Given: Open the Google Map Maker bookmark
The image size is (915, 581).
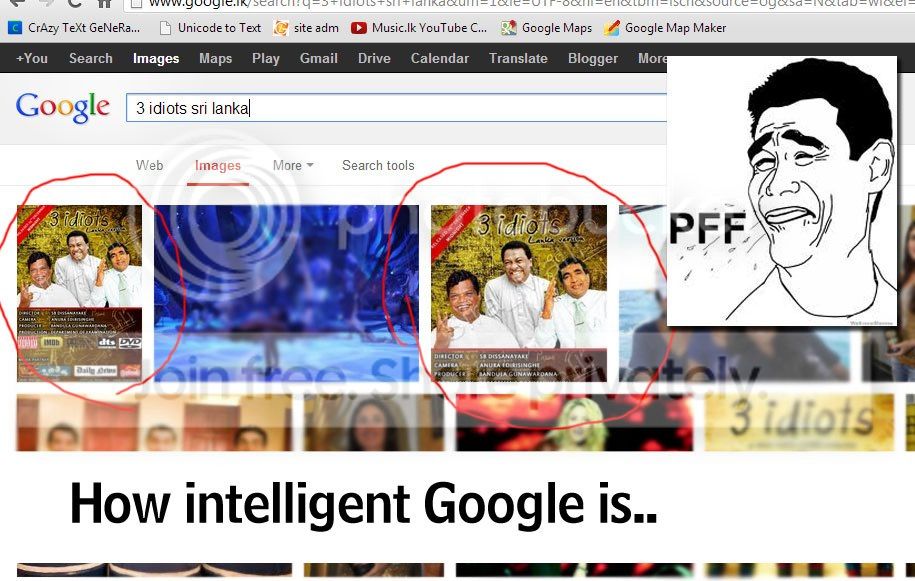Looking at the screenshot, I should pos(665,27).
